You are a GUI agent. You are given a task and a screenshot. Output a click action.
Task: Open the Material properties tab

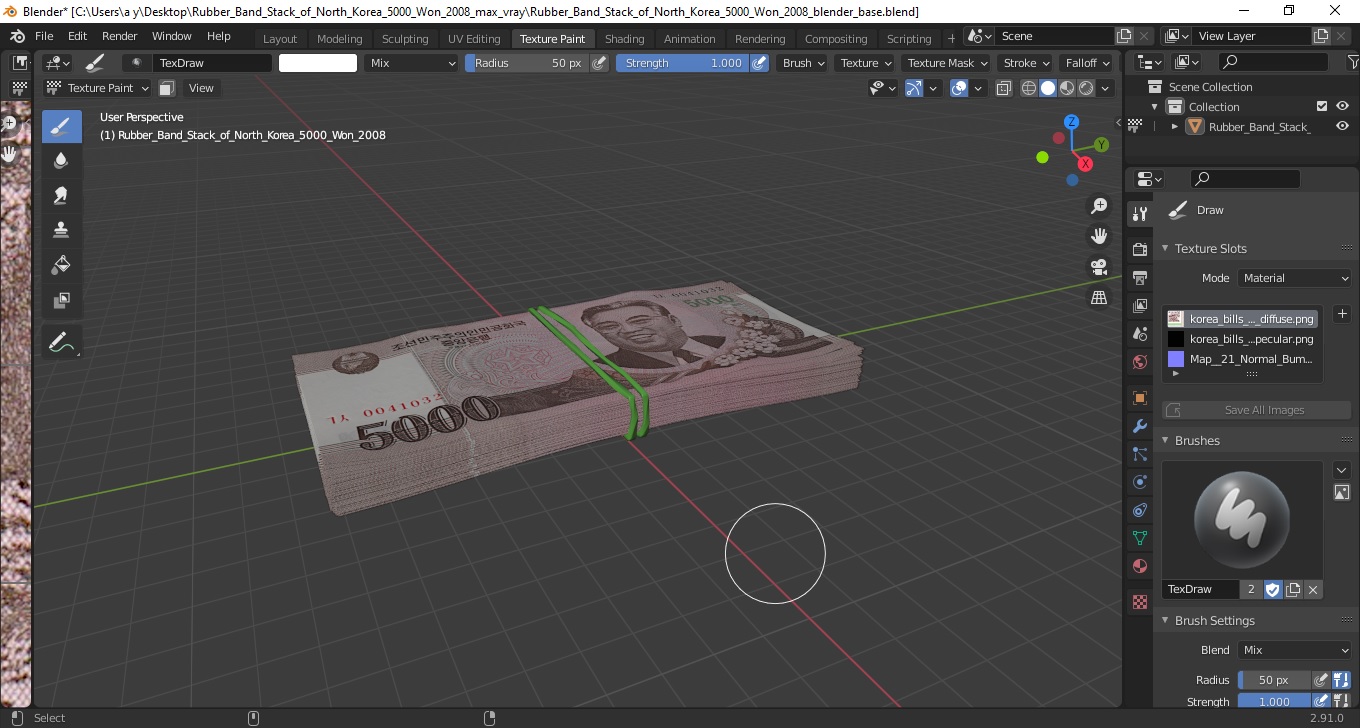tap(1139, 566)
